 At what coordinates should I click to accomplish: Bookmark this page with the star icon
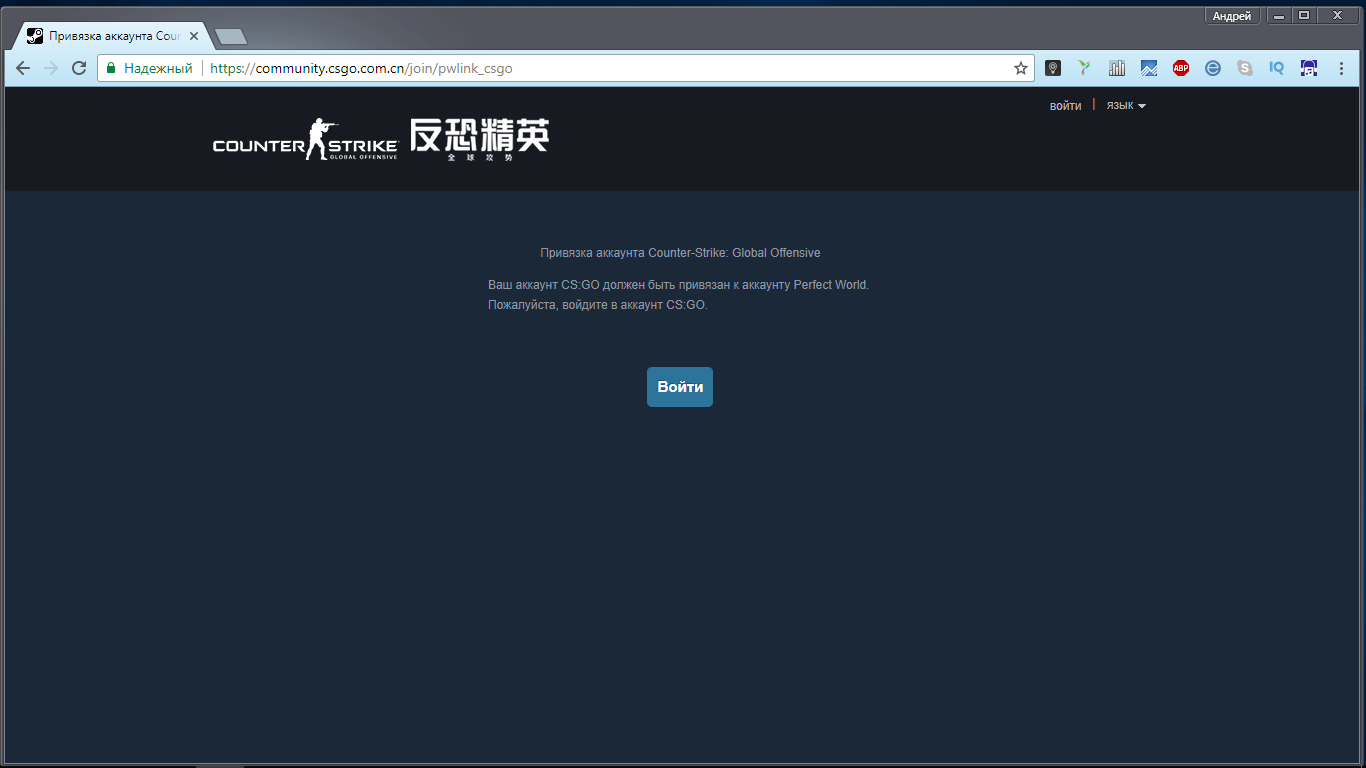pos(1021,68)
